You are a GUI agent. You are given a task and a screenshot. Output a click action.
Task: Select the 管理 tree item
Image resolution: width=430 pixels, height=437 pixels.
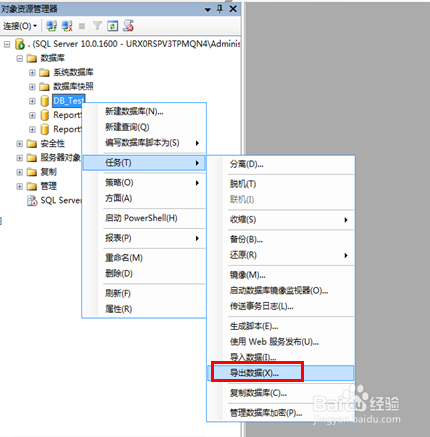pyautogui.click(x=49, y=186)
